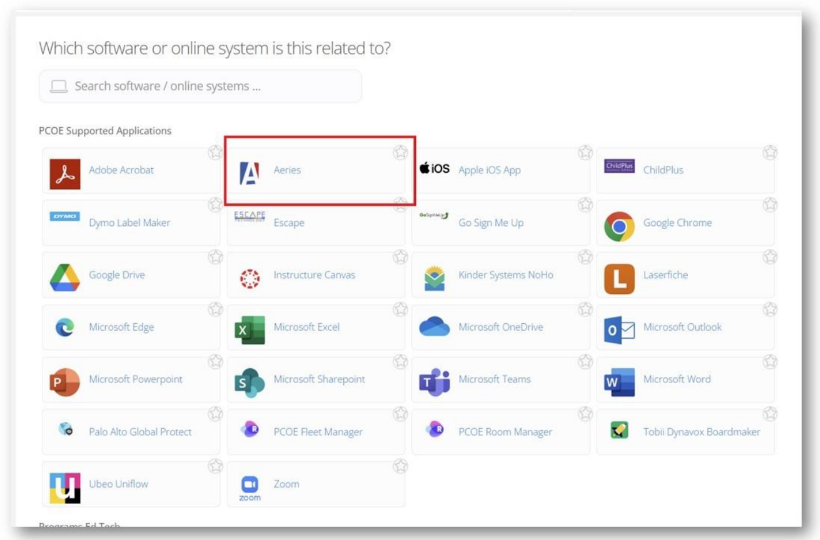Click the Go Sign Me Up logo
The width and height of the screenshot is (820, 540).
click(x=434, y=215)
